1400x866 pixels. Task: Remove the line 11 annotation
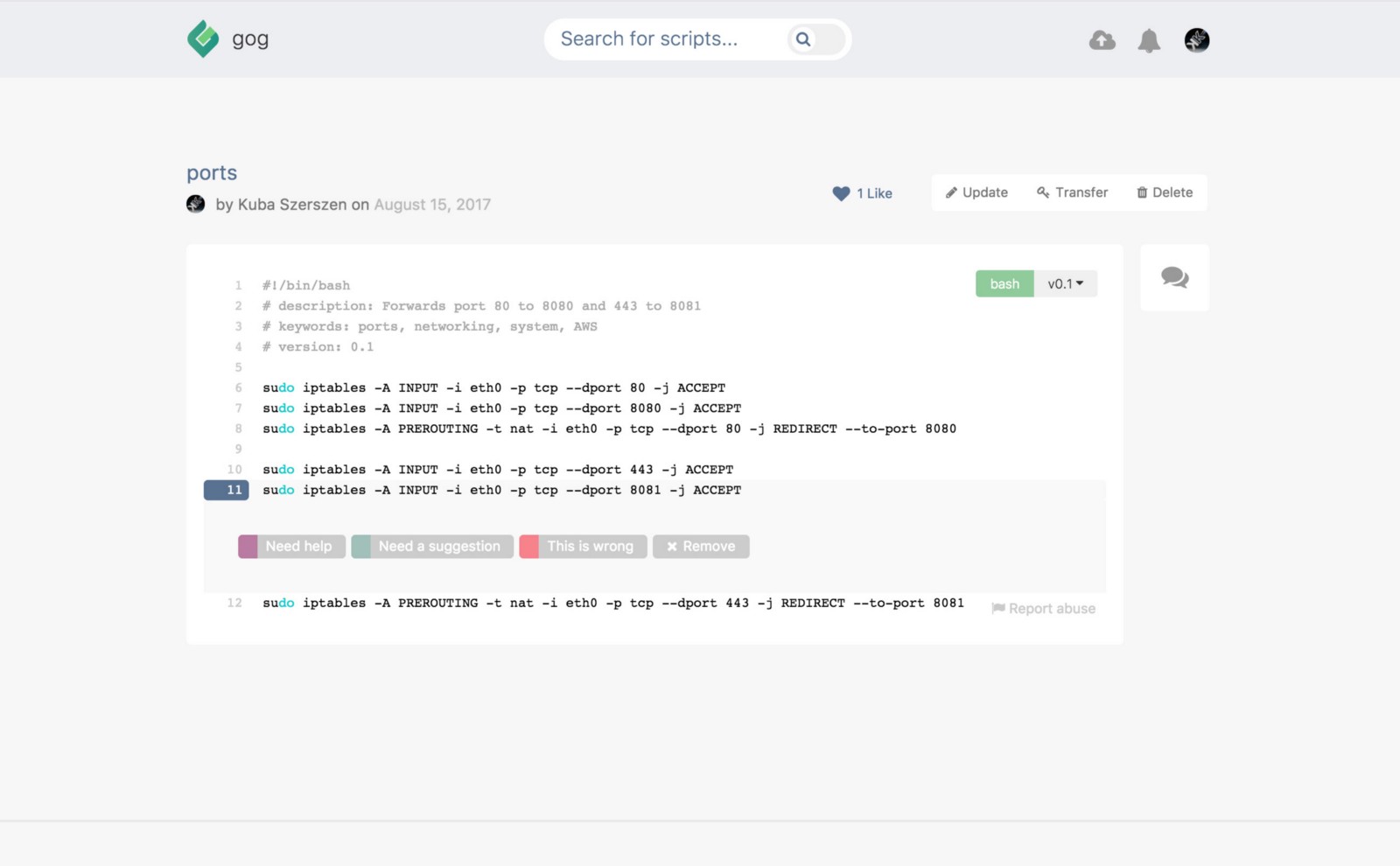pyautogui.click(x=701, y=547)
